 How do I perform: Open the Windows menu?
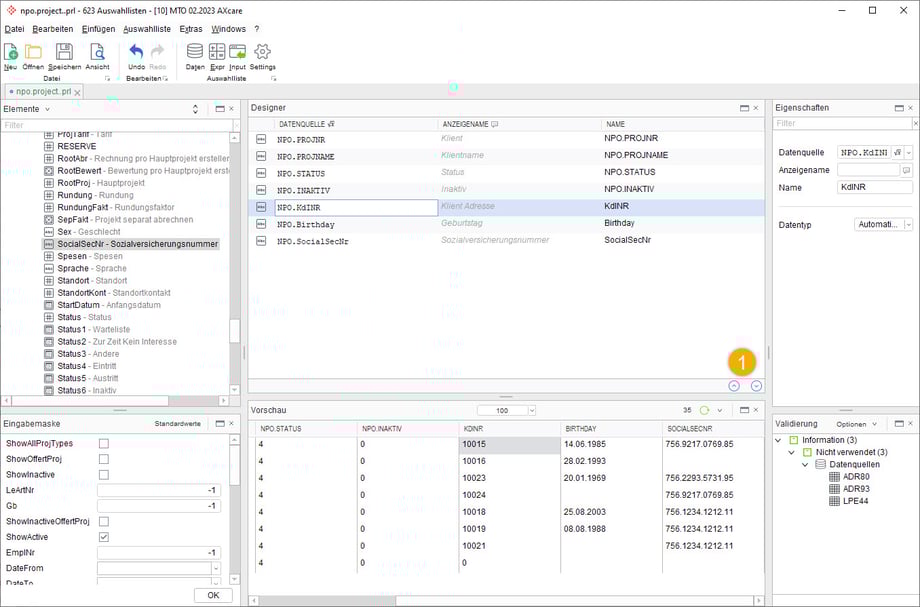click(x=229, y=29)
